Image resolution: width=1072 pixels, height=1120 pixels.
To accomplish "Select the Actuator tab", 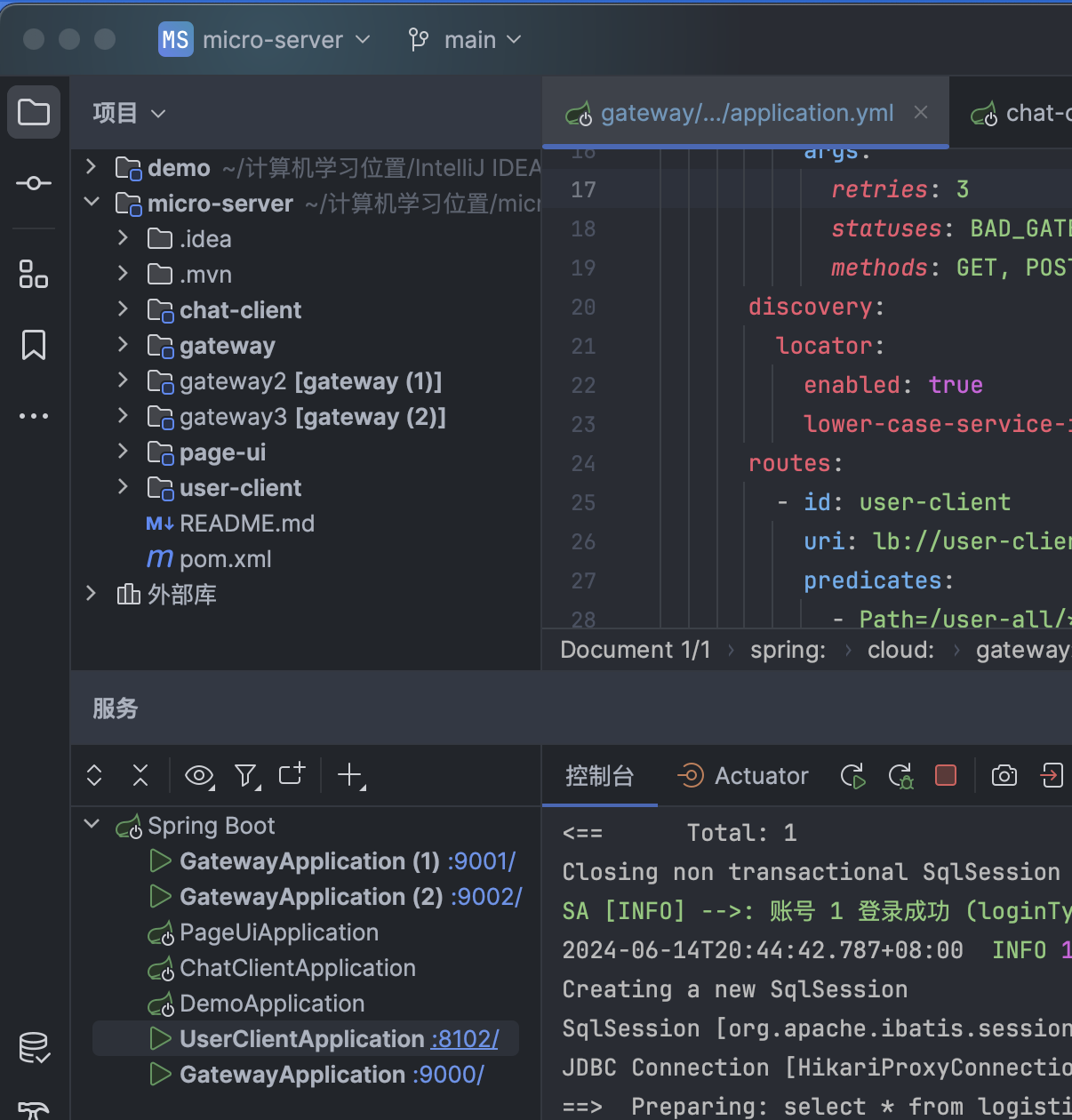I will click(743, 776).
